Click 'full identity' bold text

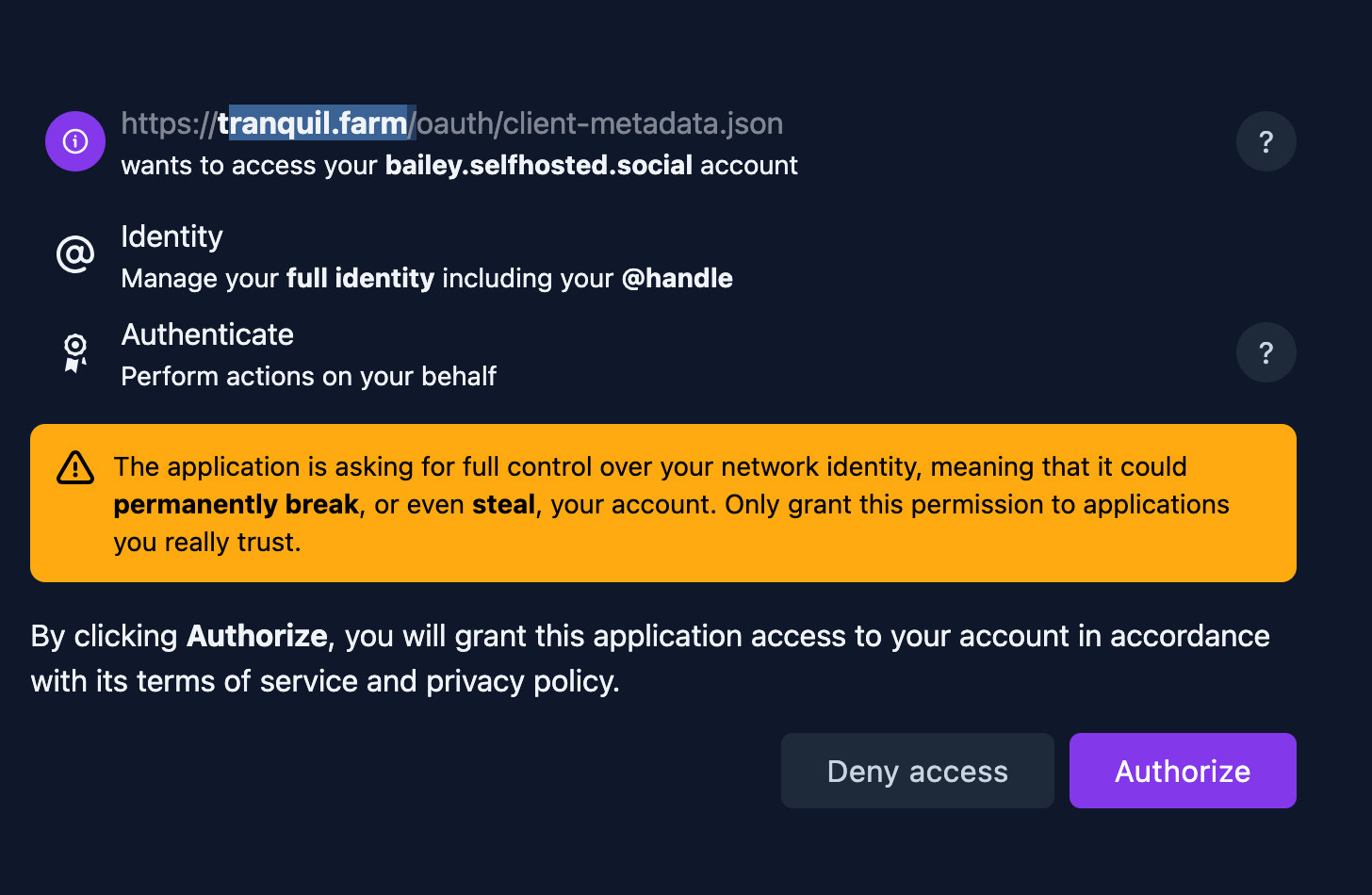360,278
